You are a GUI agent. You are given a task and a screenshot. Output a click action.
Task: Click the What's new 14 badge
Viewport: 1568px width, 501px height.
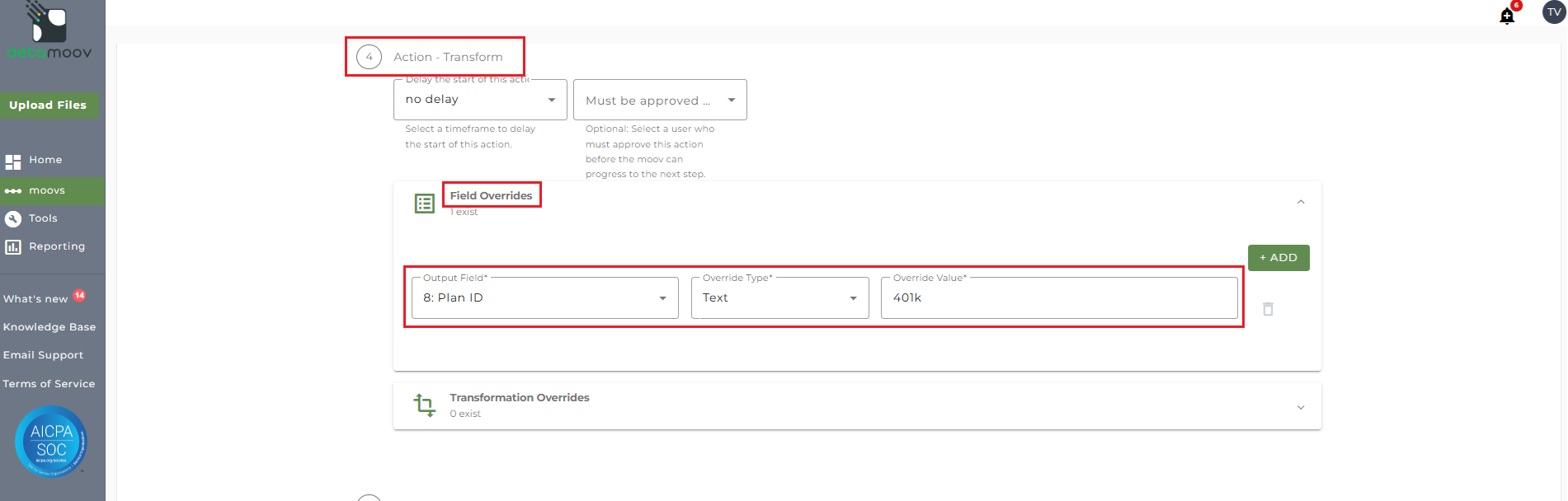click(x=79, y=295)
